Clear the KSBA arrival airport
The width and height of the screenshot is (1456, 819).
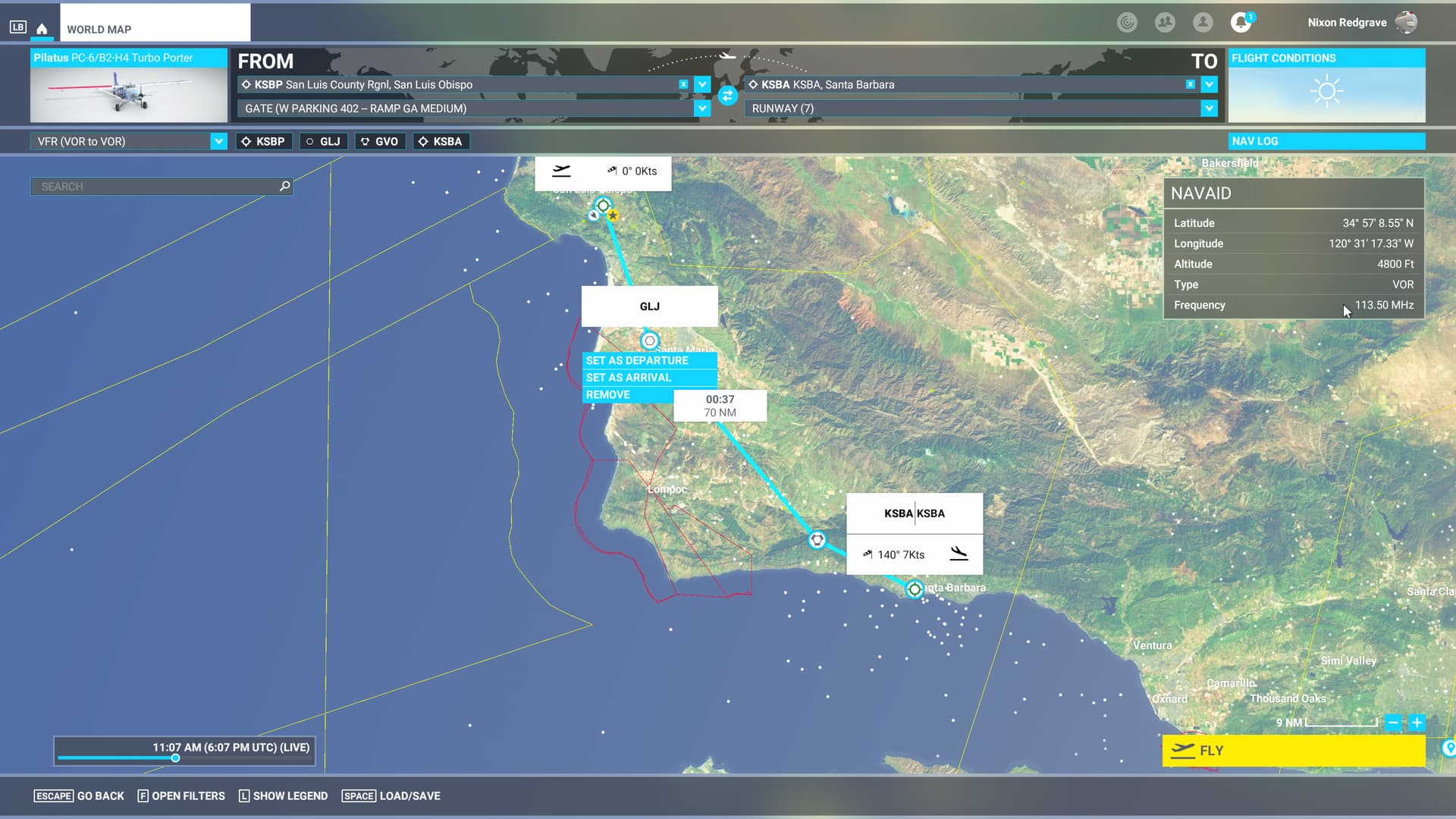tap(1190, 84)
